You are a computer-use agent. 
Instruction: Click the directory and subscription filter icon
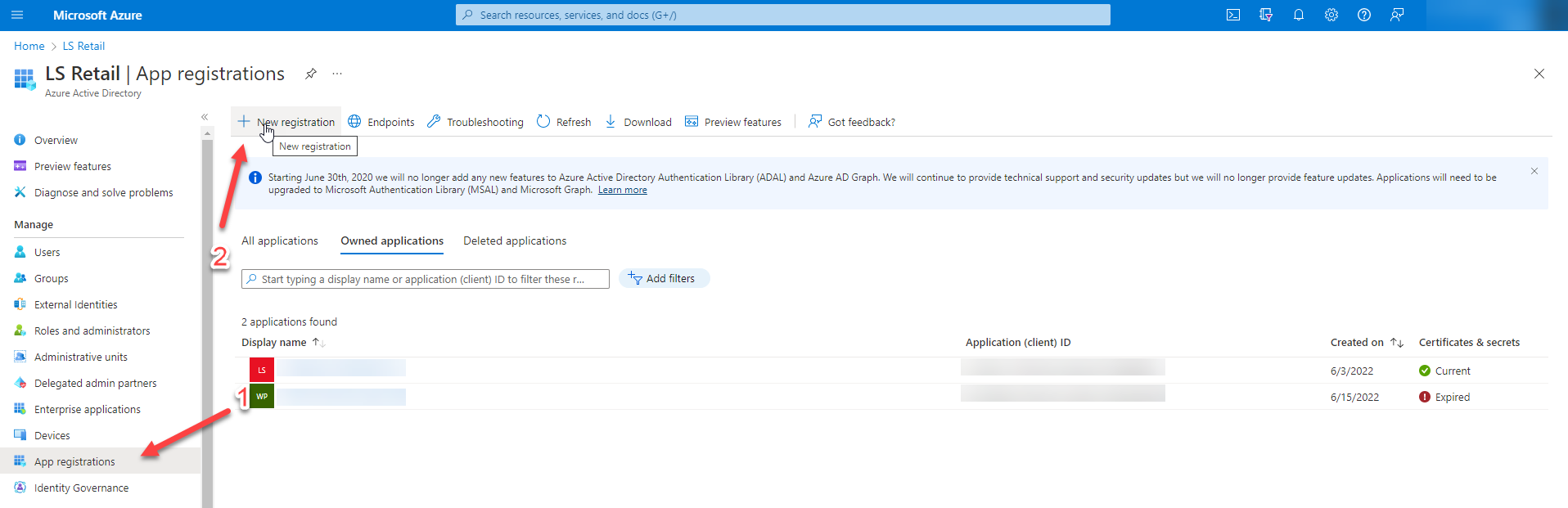[x=1265, y=15]
